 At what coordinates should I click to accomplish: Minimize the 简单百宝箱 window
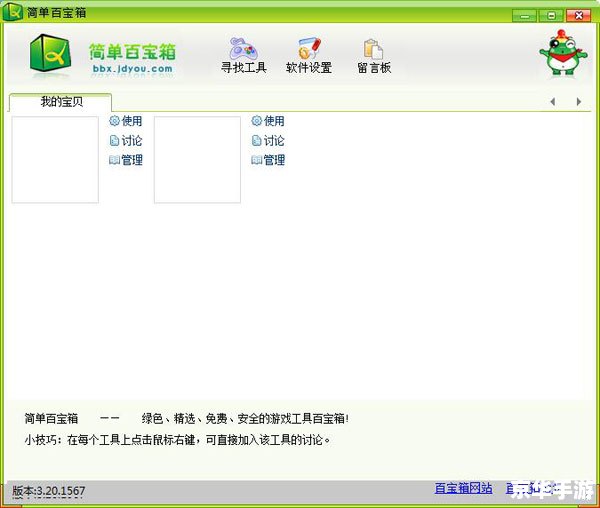coord(525,16)
